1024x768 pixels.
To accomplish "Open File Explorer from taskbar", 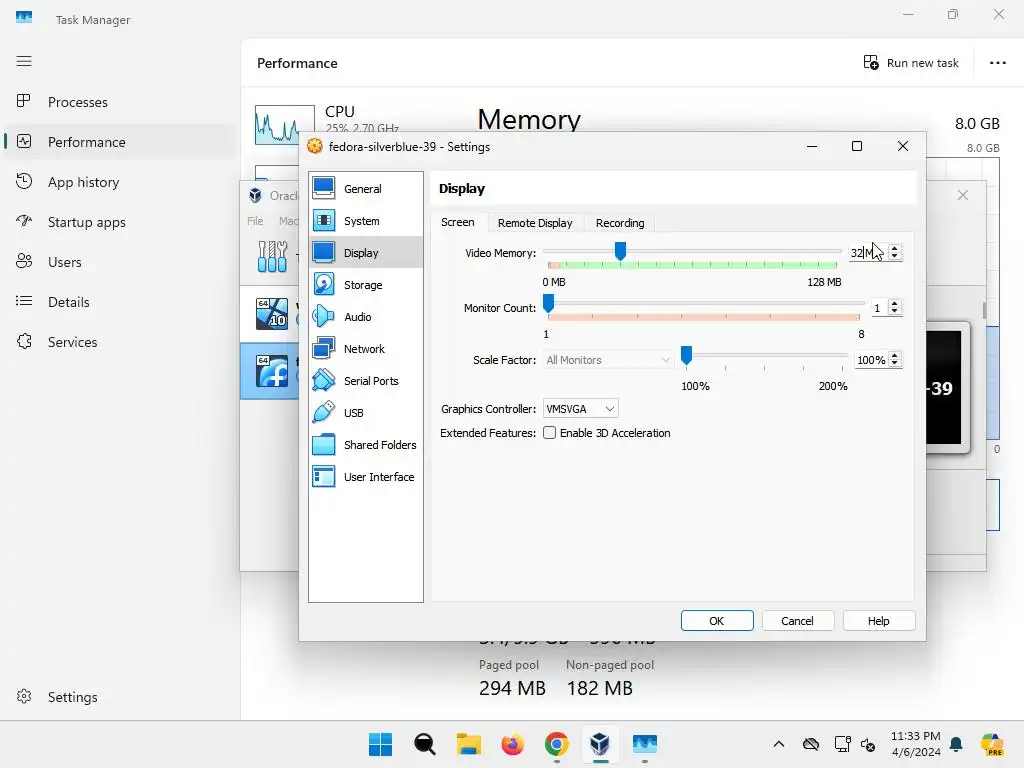I will 468,744.
